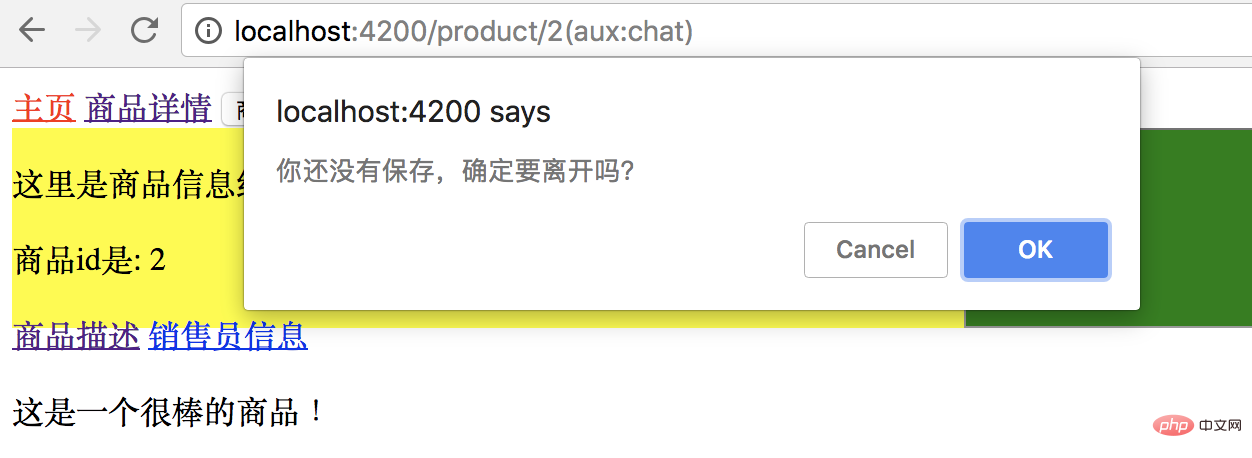Click the greyed-out forward arrow
This screenshot has width=1252, height=458.
click(x=88, y=31)
